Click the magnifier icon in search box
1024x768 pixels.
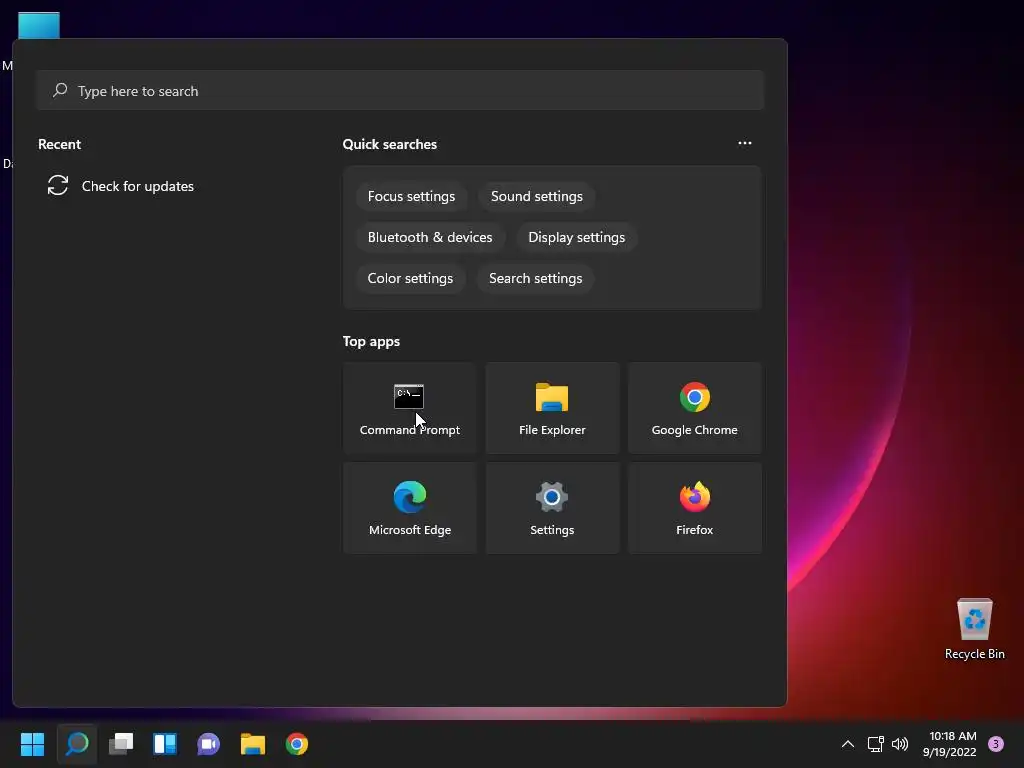[60, 90]
